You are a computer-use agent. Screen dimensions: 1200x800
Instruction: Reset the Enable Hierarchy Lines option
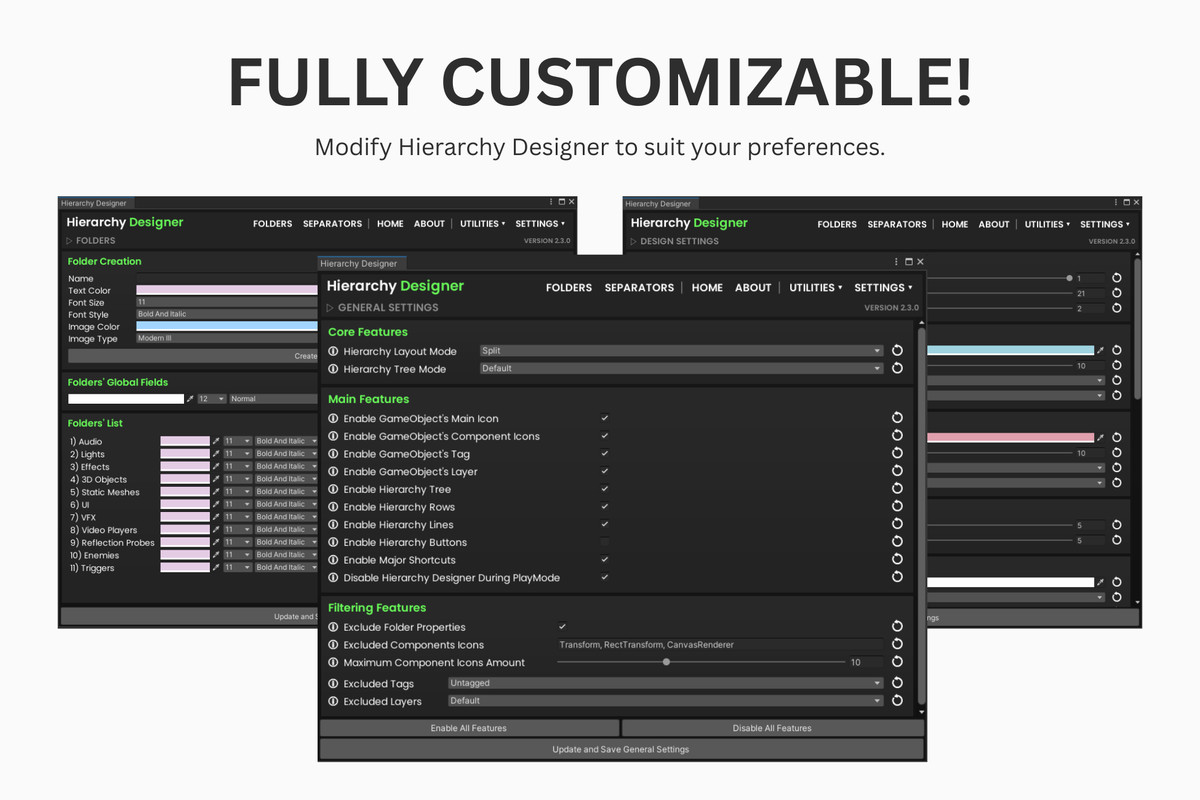tap(897, 524)
